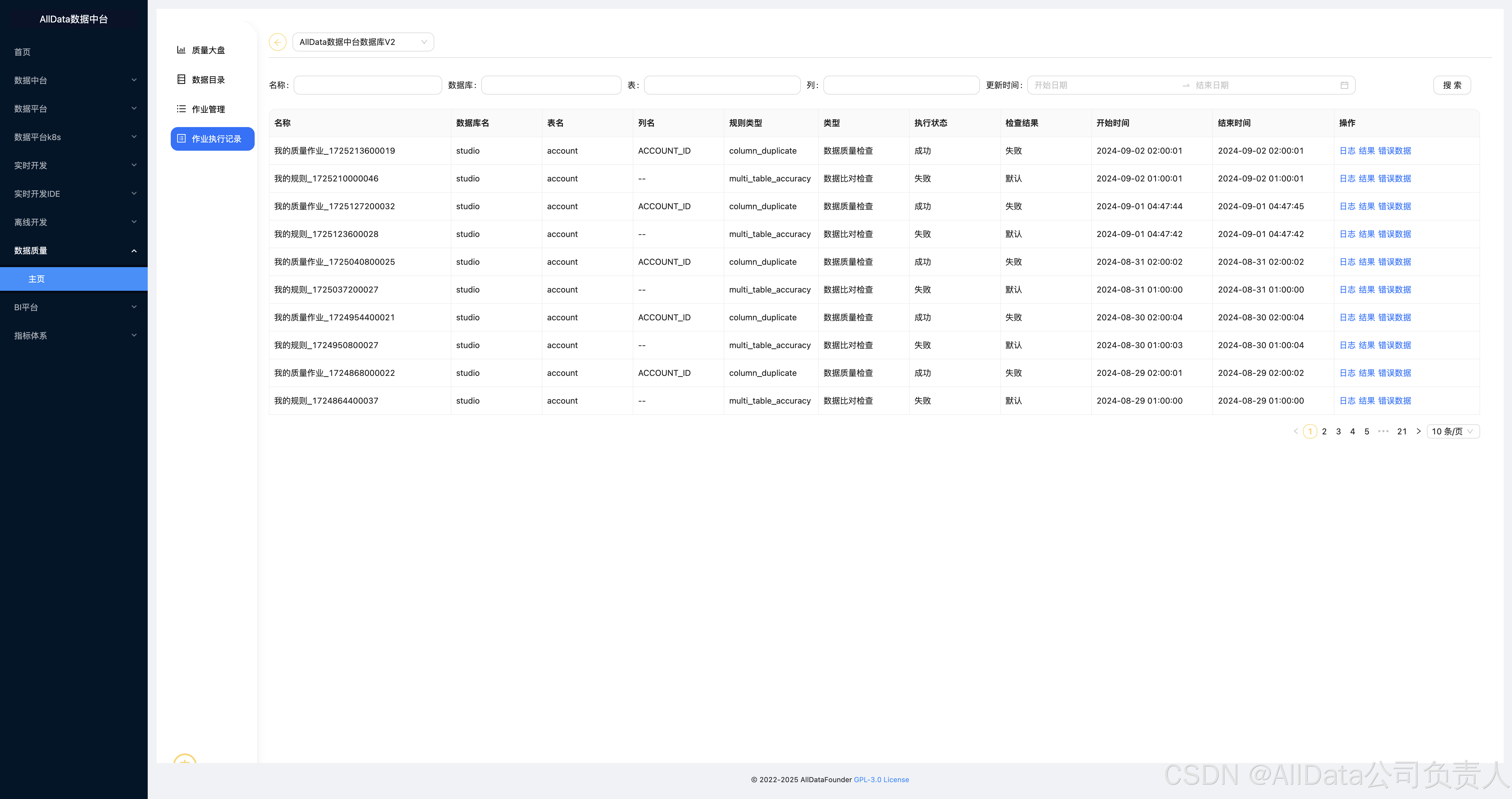Image resolution: width=1512 pixels, height=799 pixels.
Task: Select 主页 submenu item
Action: [36, 279]
